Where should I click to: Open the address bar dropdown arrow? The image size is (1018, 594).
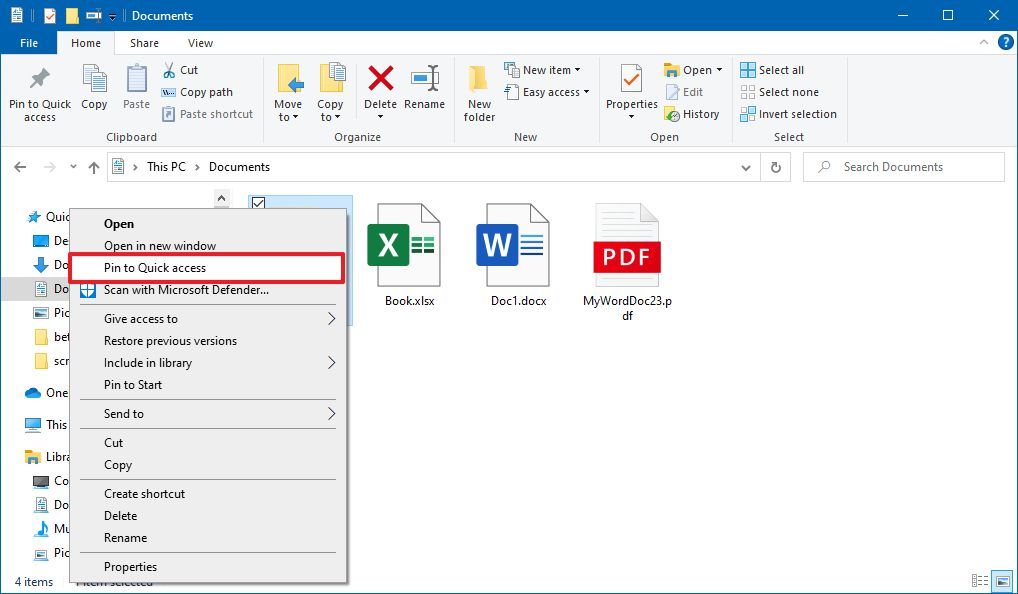(x=746, y=167)
